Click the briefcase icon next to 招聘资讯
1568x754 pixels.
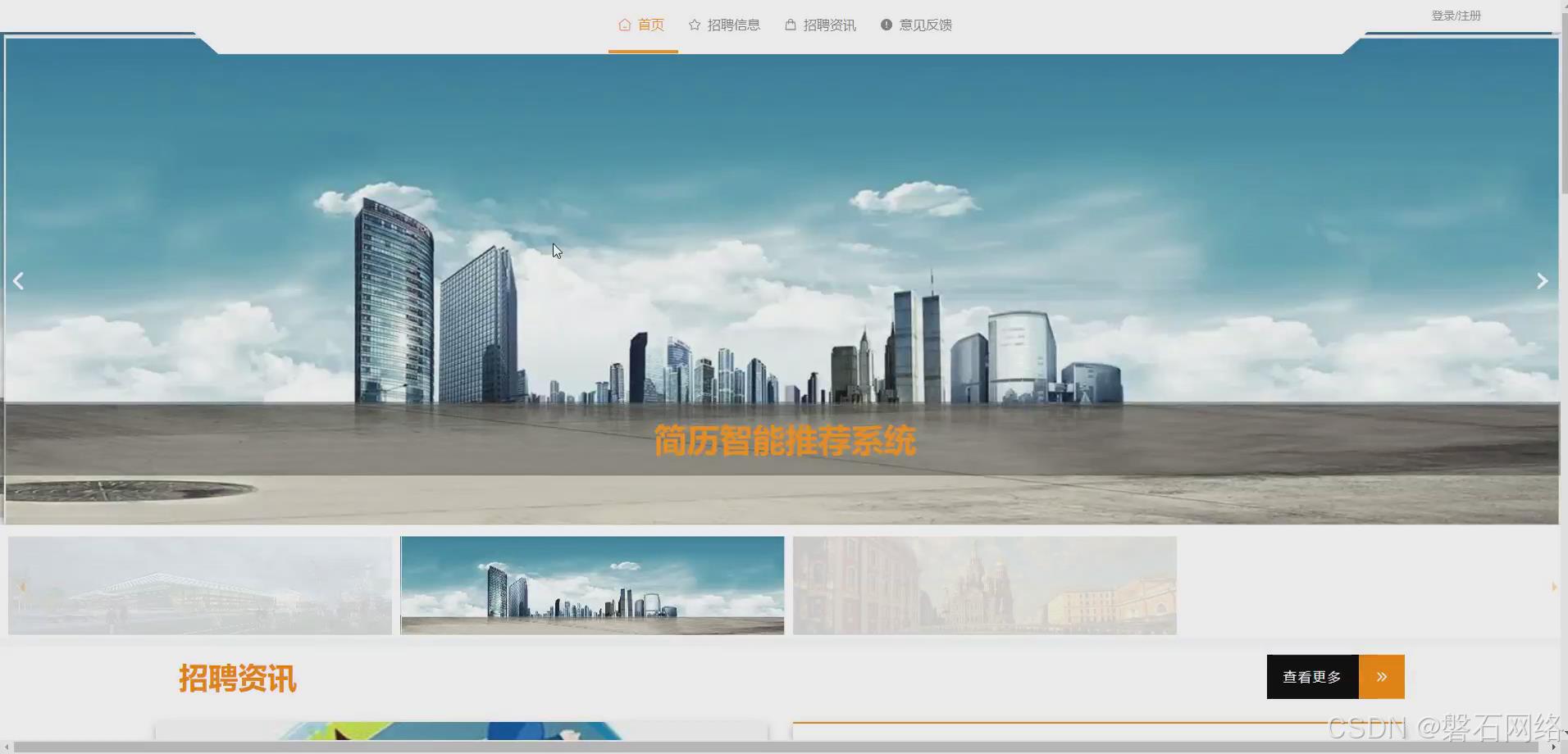pyautogui.click(x=790, y=25)
